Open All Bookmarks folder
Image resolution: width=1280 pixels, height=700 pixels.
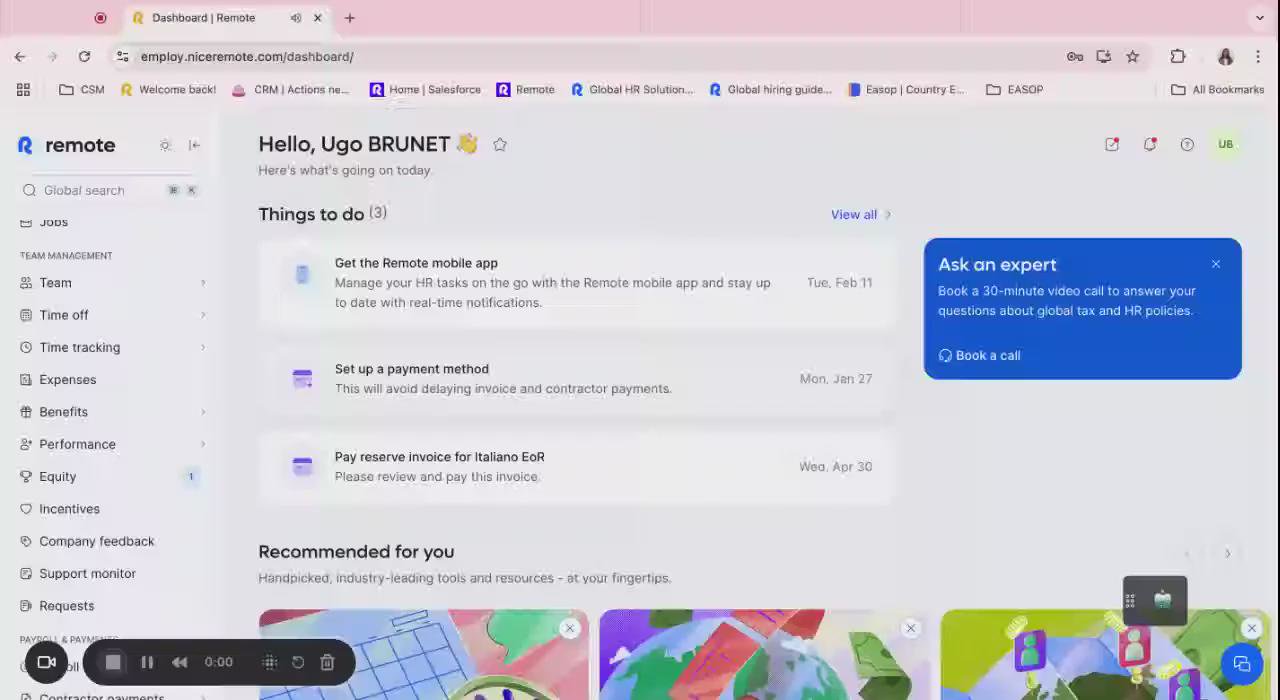tap(1218, 90)
